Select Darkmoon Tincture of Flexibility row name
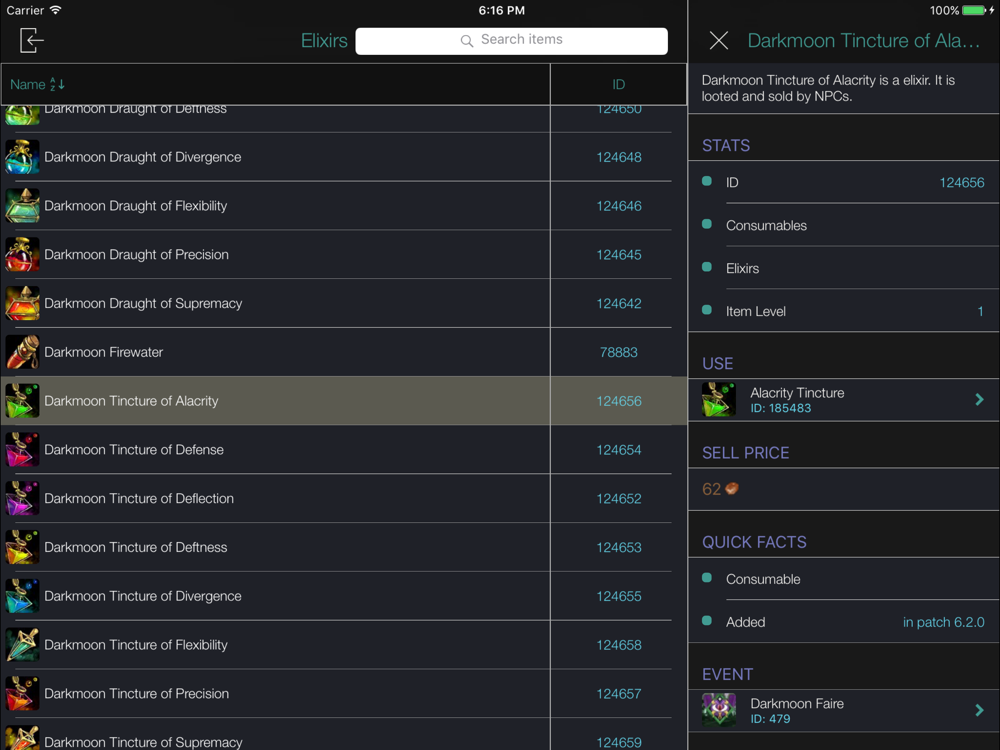 pyautogui.click(x=136, y=645)
